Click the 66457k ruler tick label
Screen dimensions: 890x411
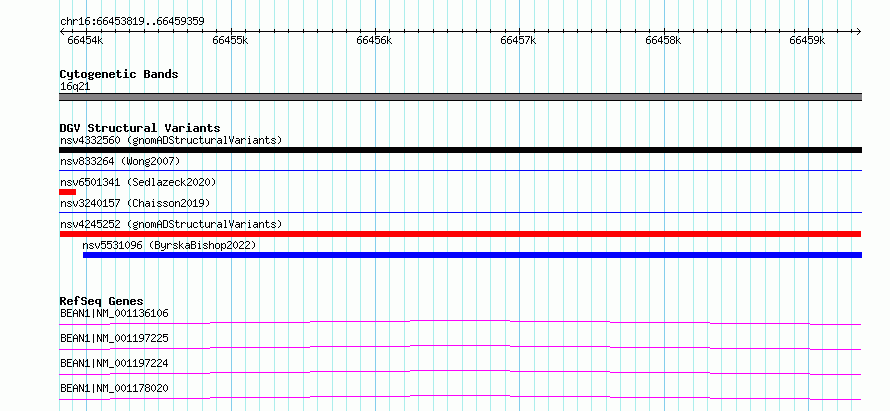point(518,40)
